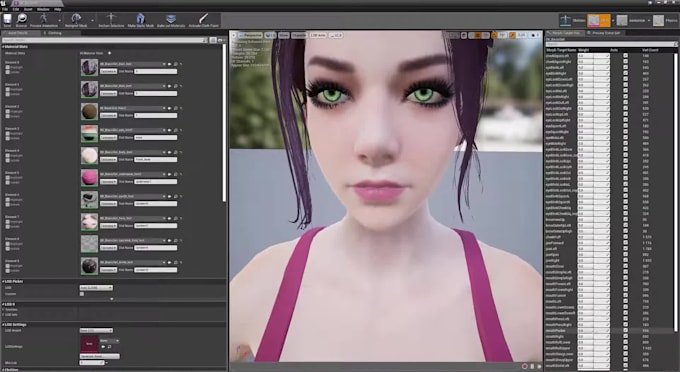Viewport: 680px width, 372px height.
Task: Open the LOD Import dropdown
Action: pos(96,330)
